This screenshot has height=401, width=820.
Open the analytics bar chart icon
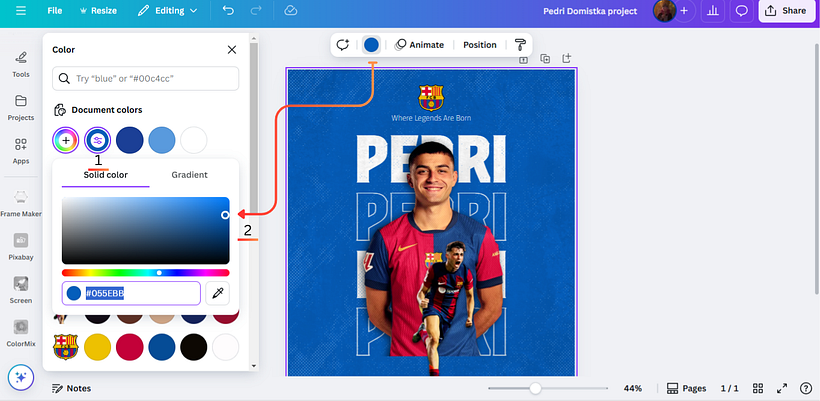tap(712, 11)
